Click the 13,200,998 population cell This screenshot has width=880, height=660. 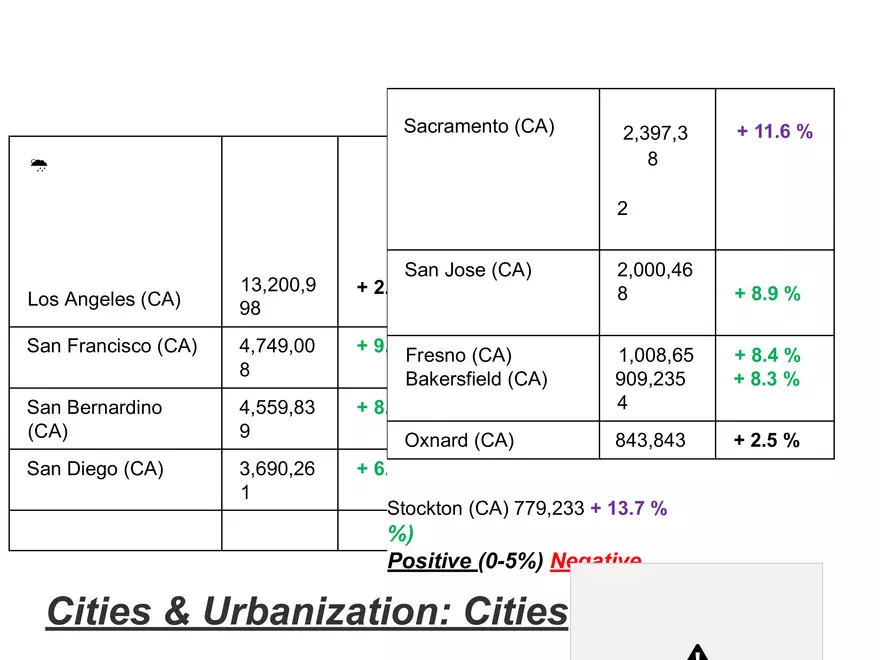(279, 231)
